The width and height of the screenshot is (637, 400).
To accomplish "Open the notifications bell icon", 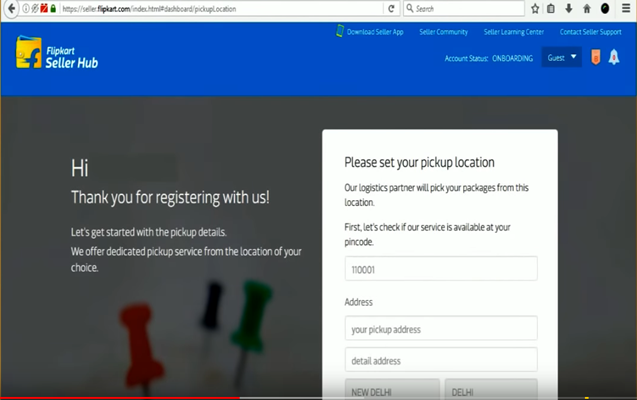I will (x=614, y=58).
